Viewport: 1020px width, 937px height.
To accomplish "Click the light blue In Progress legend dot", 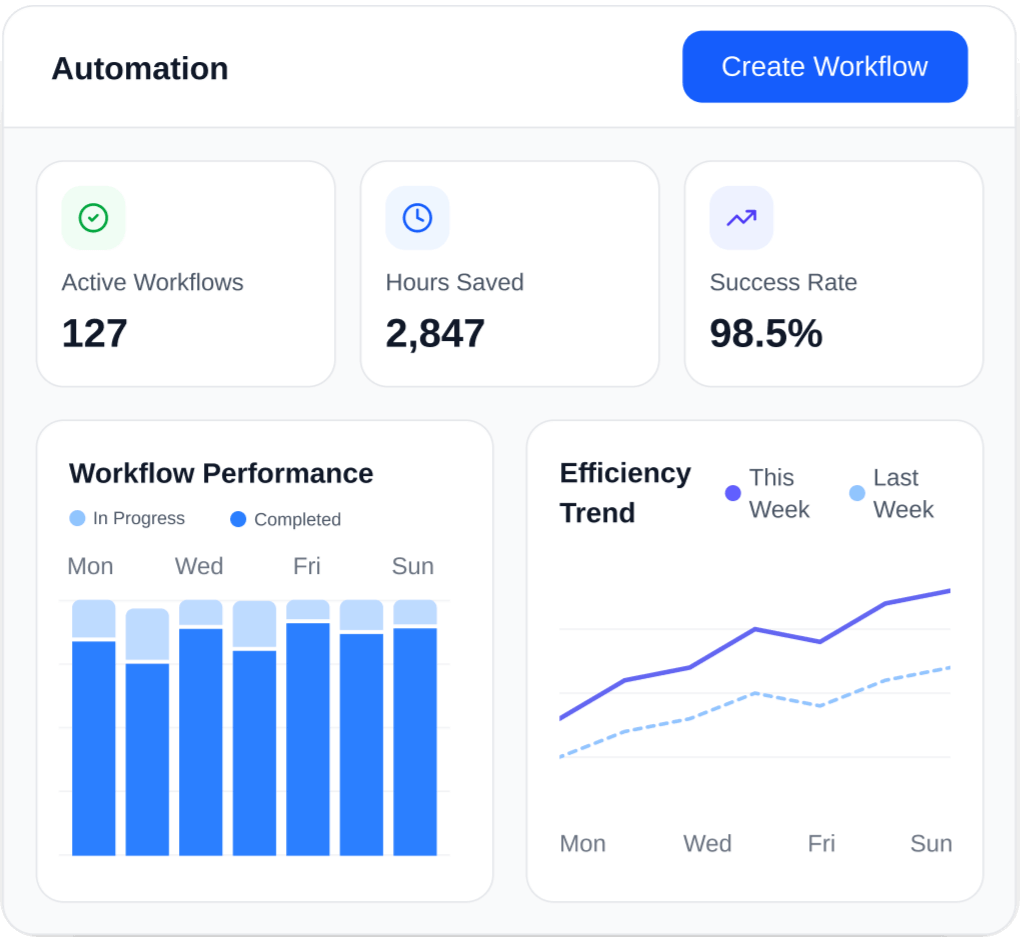I will 77,518.
